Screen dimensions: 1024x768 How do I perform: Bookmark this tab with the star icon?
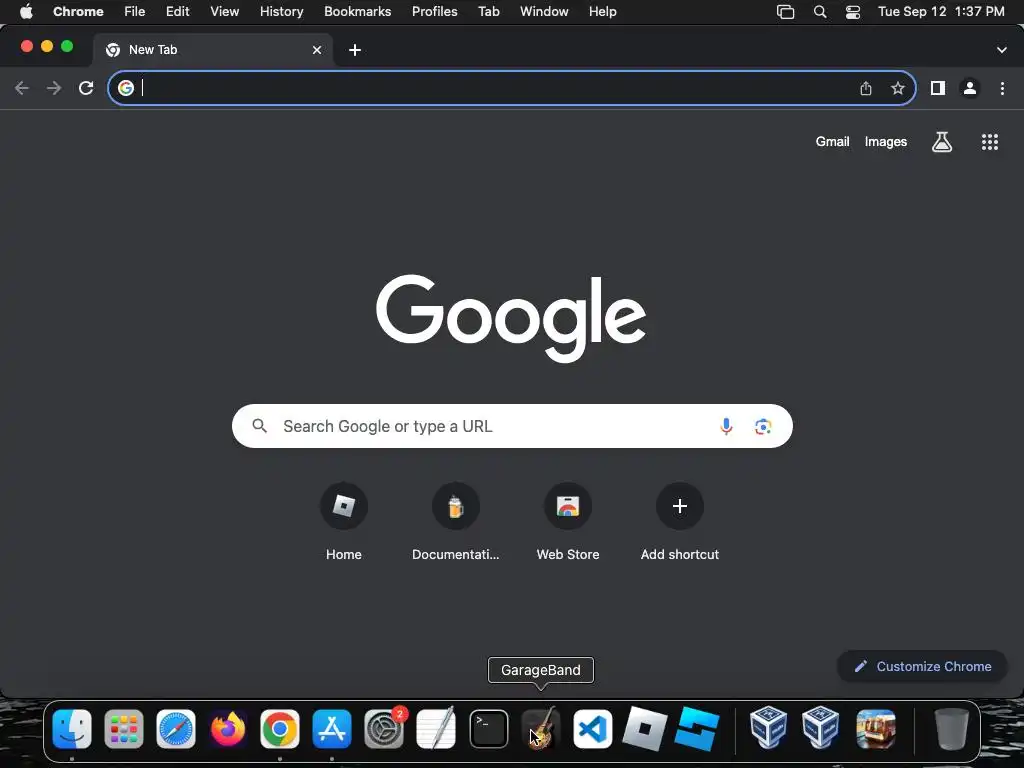tap(898, 88)
